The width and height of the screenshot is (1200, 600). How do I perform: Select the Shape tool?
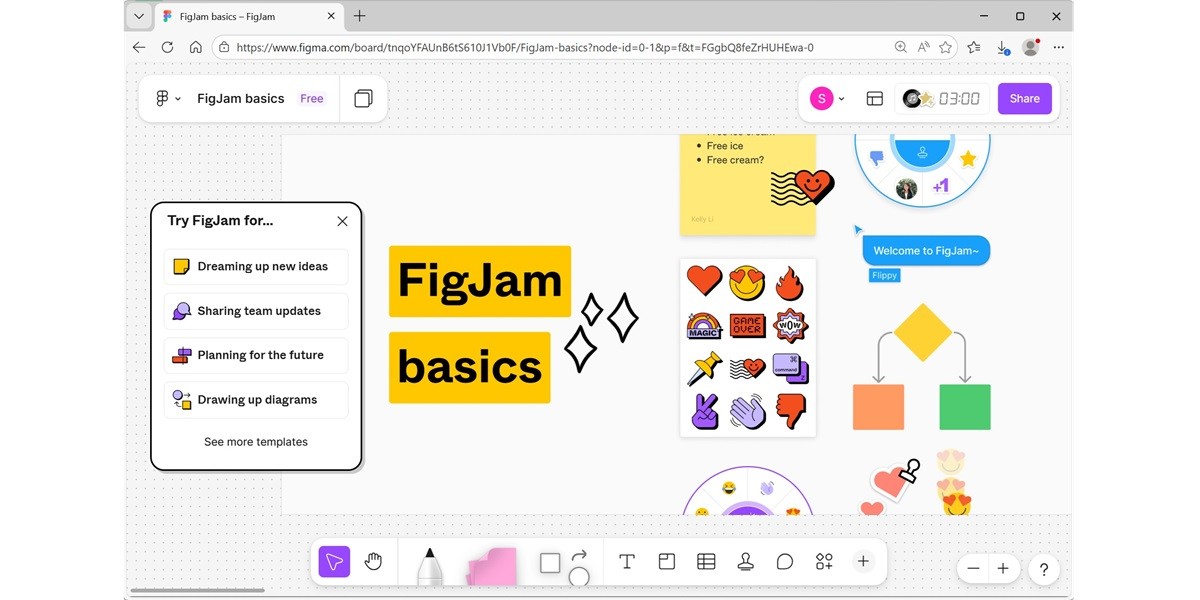[549, 561]
